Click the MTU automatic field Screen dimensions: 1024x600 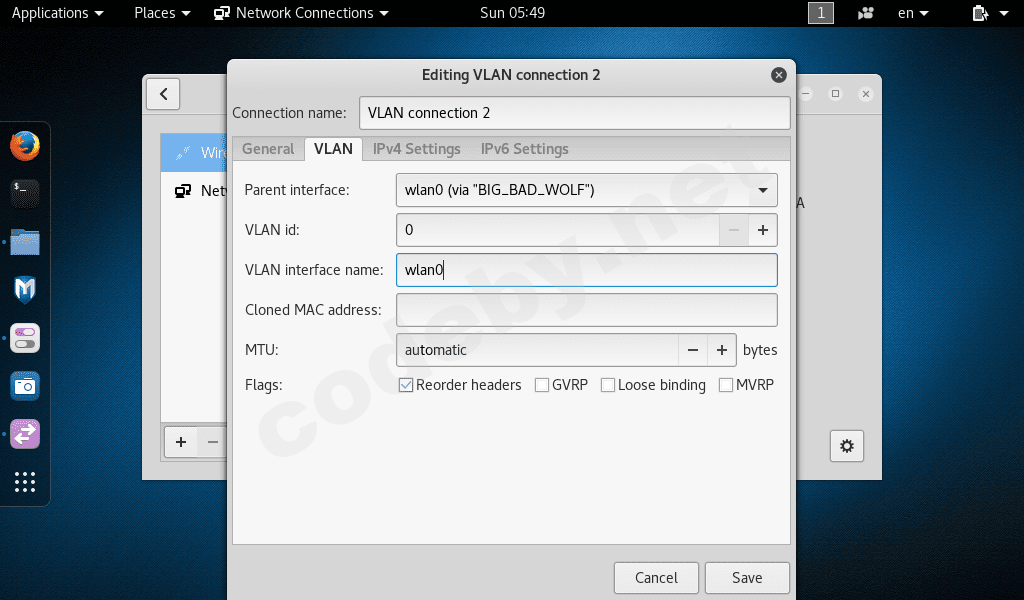(x=537, y=350)
